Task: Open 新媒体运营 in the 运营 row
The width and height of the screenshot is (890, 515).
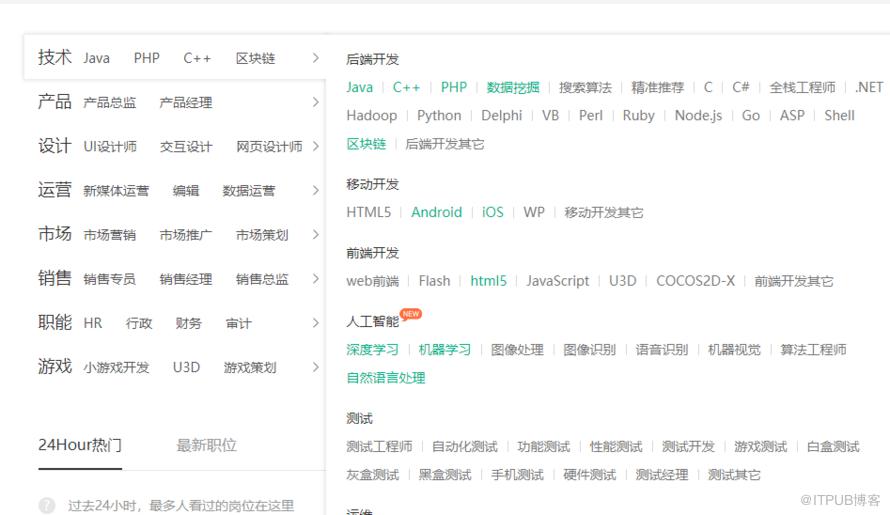Action: click(116, 191)
